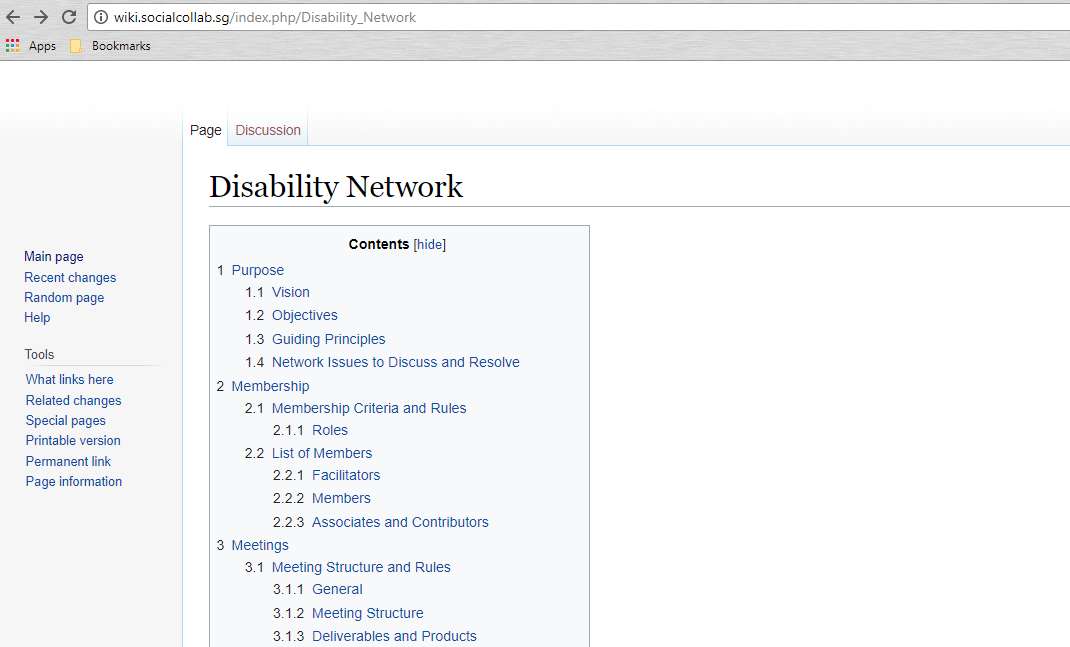
Task: Select the Page tab
Action: click(x=205, y=130)
